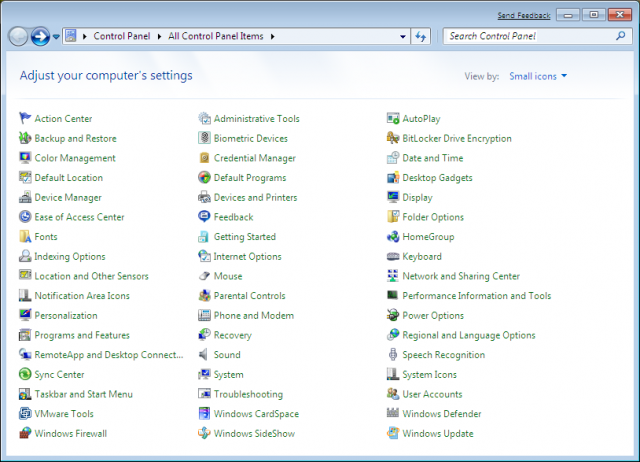Click the All Control Panel Items breadcrumb
Image resolution: width=640 pixels, height=462 pixels.
pyautogui.click(x=216, y=36)
